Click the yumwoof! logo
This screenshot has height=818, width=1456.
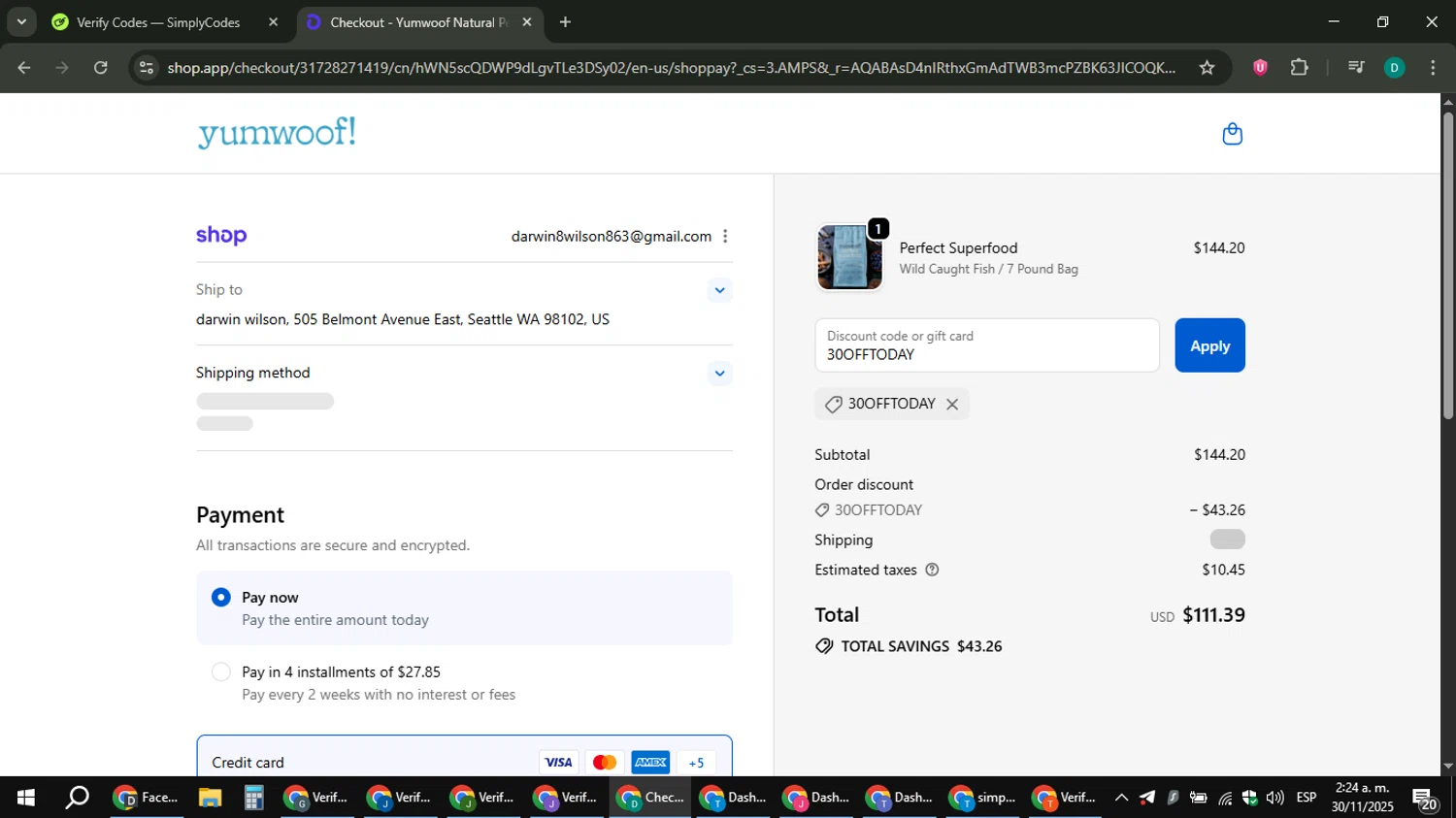tap(277, 132)
